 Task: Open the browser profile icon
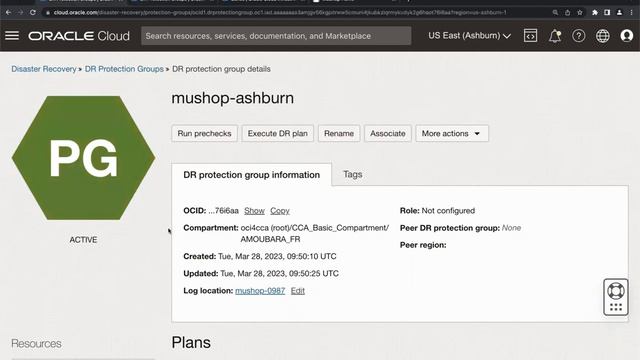(619, 13)
